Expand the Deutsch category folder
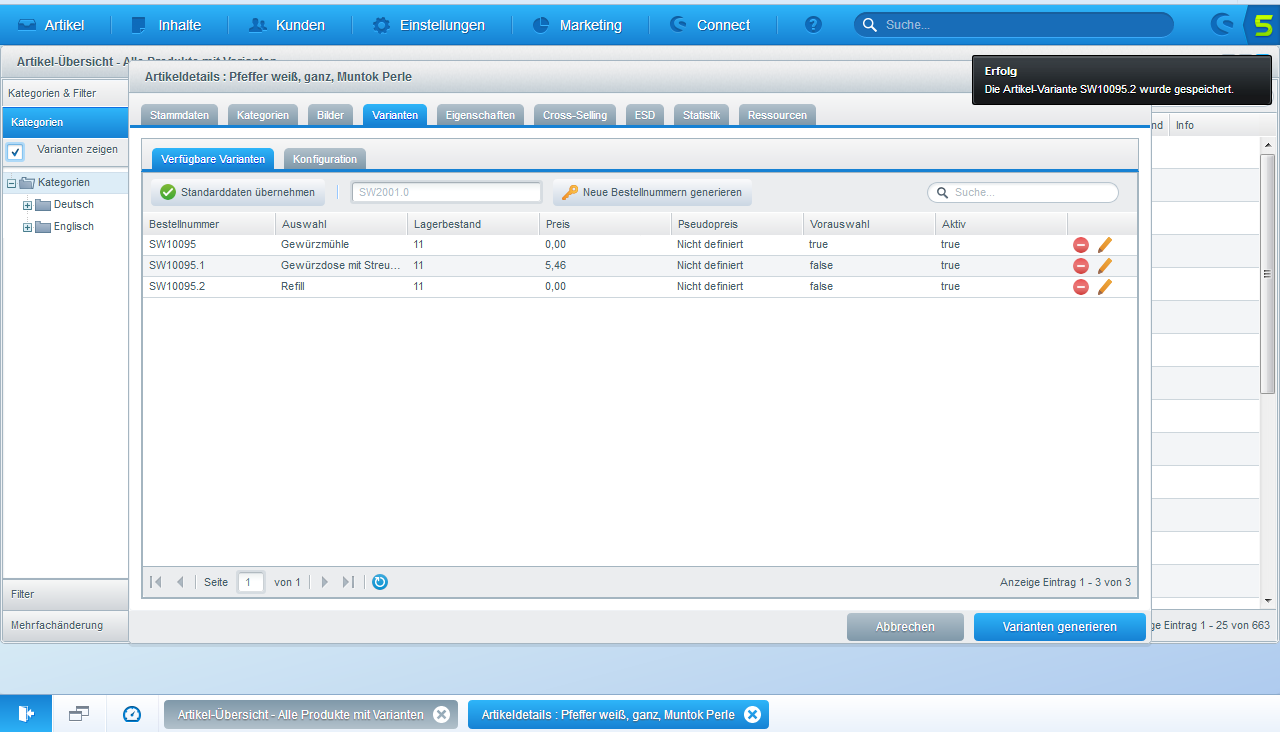This screenshot has width=1280, height=732. click(28, 205)
